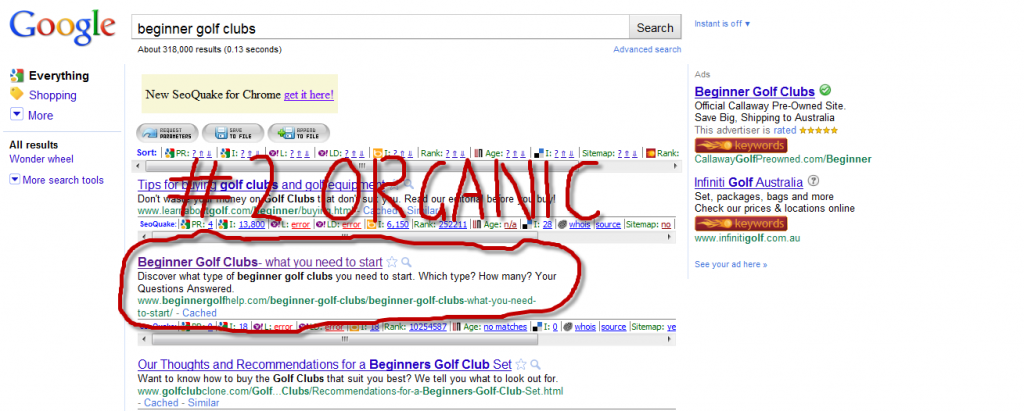The image size is (1024, 411).
Task: Open source link for learnaboutgolf result
Action: tap(608, 224)
